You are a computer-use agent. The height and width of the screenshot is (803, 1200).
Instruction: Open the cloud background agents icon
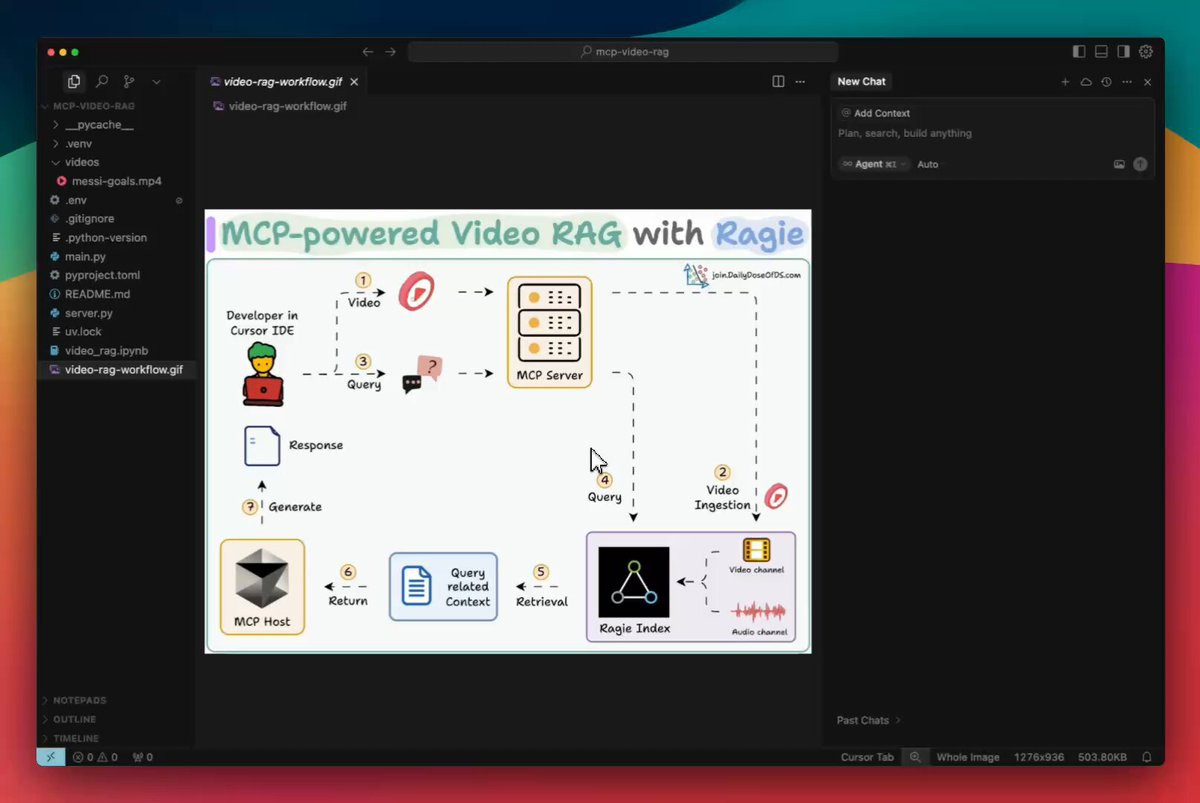tap(1086, 82)
